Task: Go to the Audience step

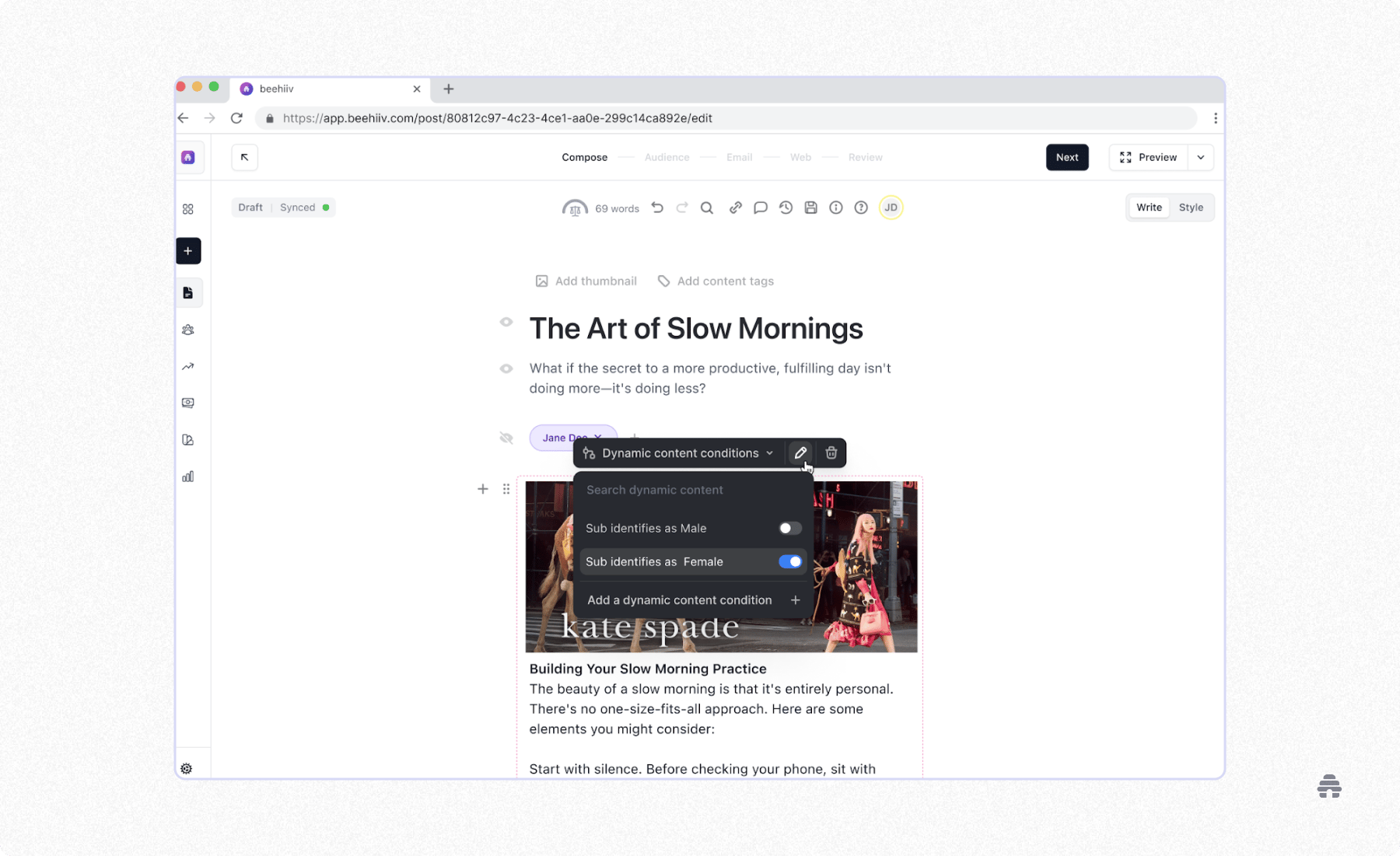Action: [x=667, y=158]
